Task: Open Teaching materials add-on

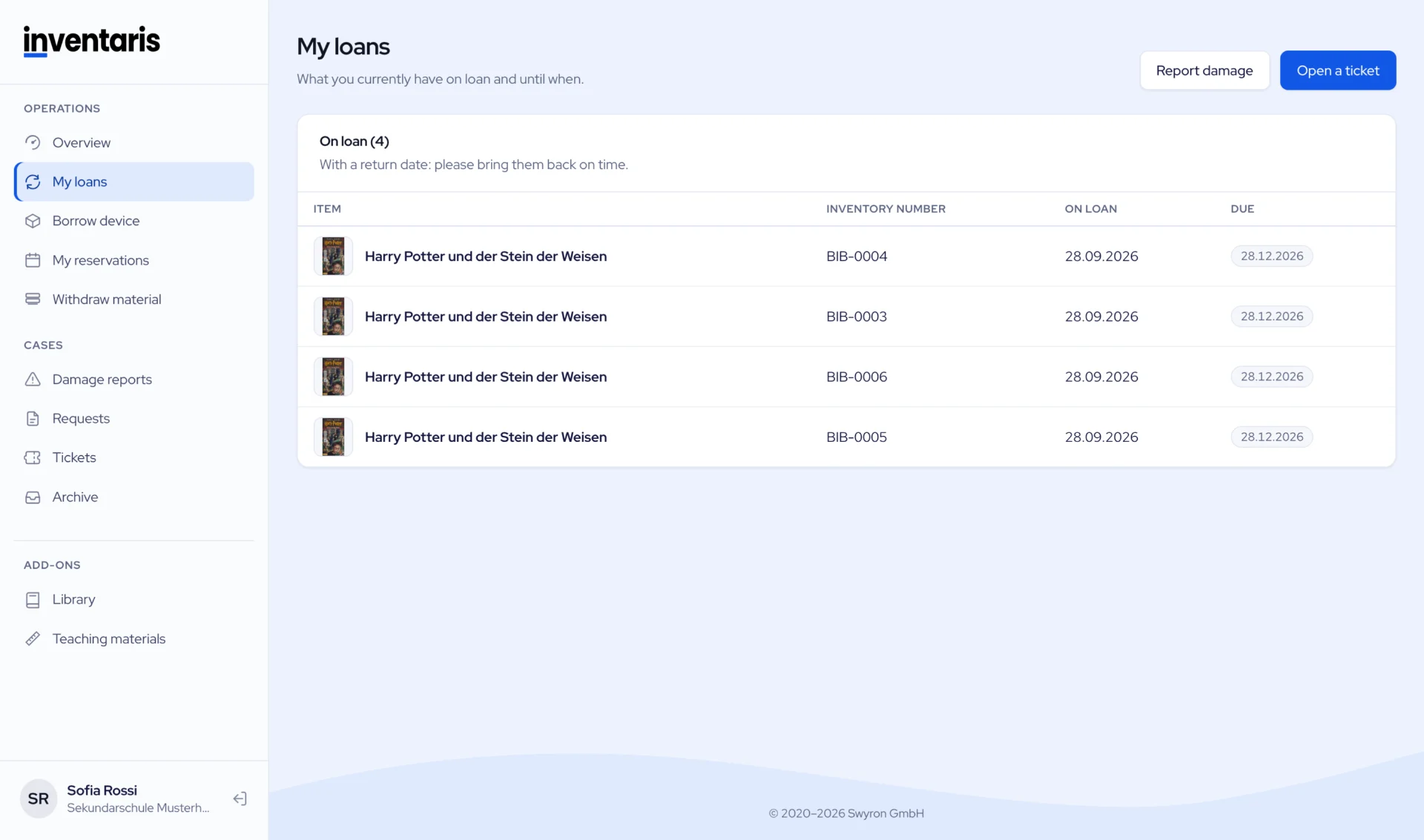Action: click(134, 638)
